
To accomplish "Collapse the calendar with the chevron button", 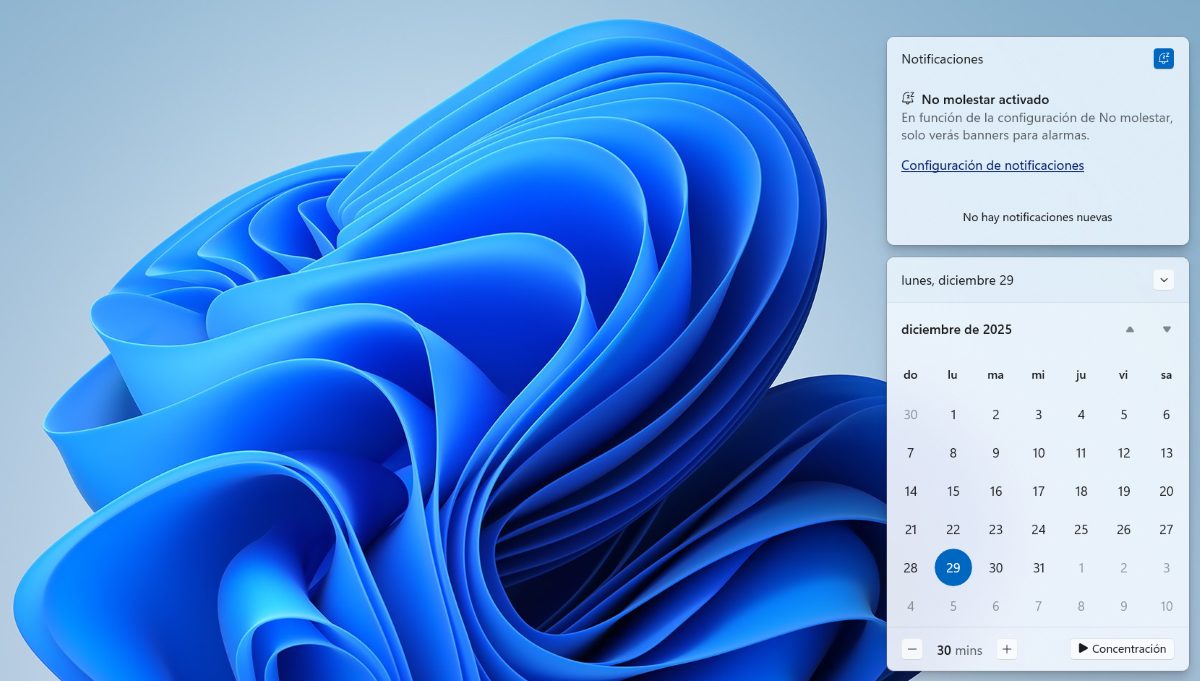I will click(x=1163, y=280).
